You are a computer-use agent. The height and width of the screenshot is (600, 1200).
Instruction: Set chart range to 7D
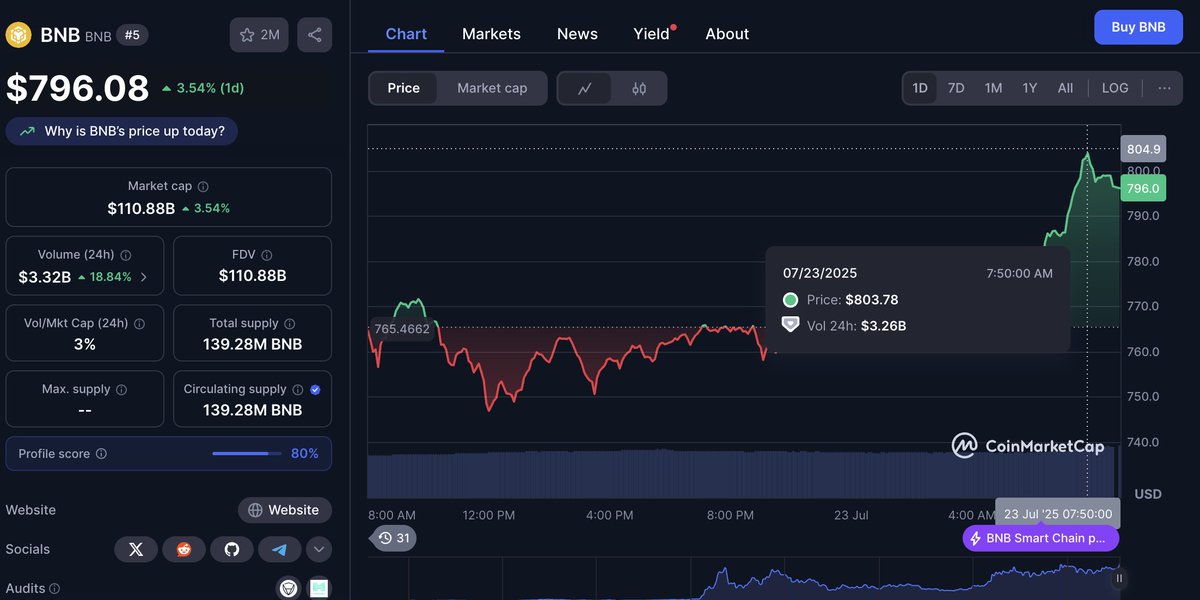956,88
